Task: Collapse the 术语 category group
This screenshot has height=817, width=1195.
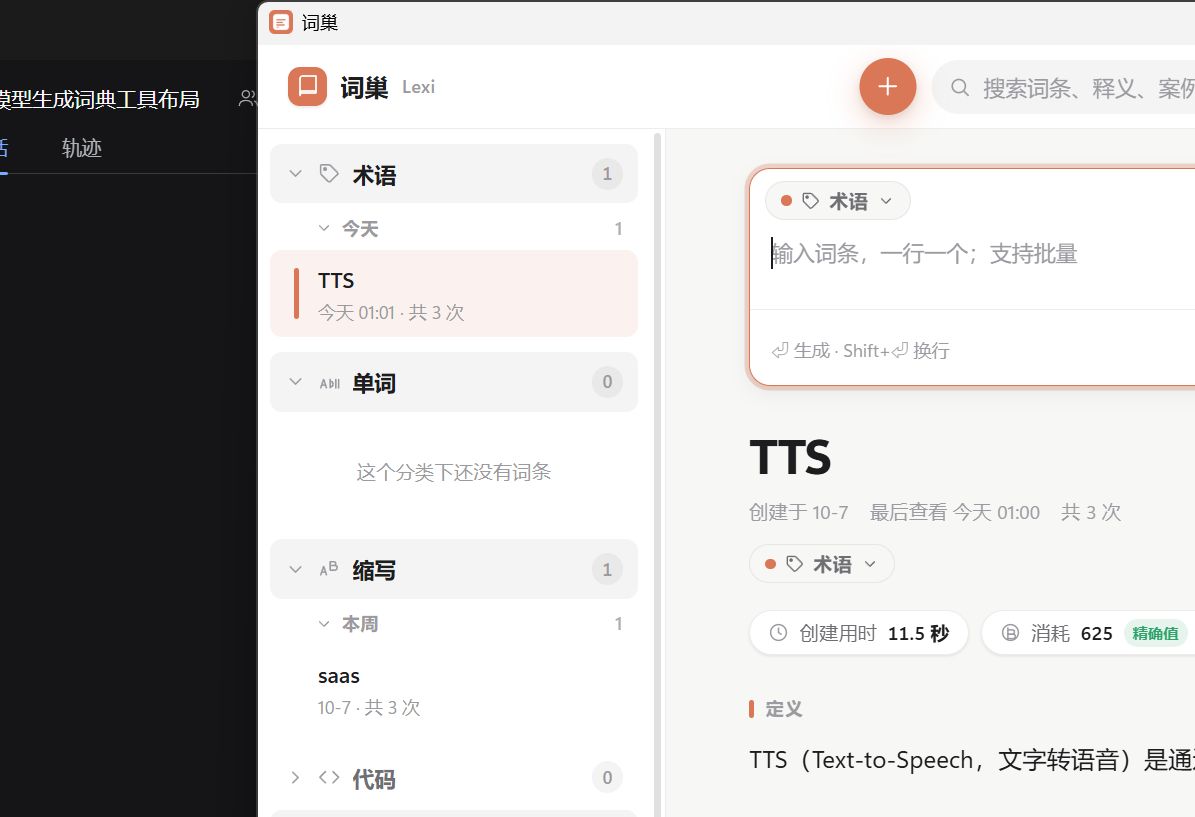Action: click(296, 174)
